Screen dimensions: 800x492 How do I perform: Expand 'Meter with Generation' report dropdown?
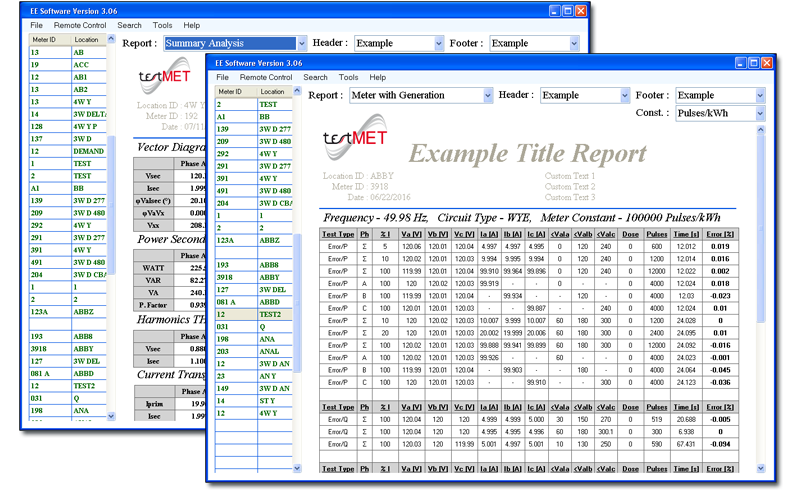(488, 95)
